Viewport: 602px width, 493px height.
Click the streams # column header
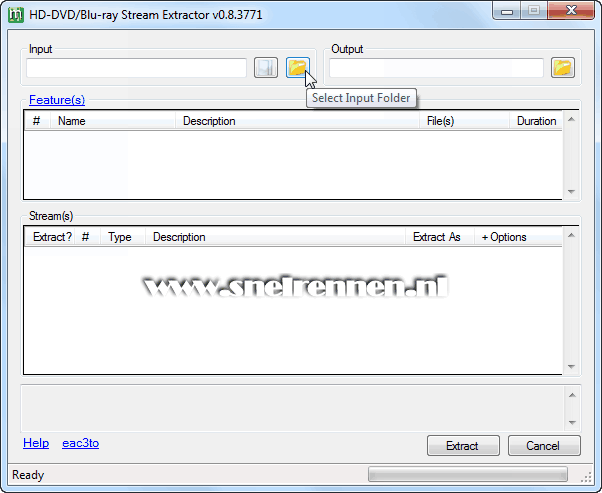88,237
